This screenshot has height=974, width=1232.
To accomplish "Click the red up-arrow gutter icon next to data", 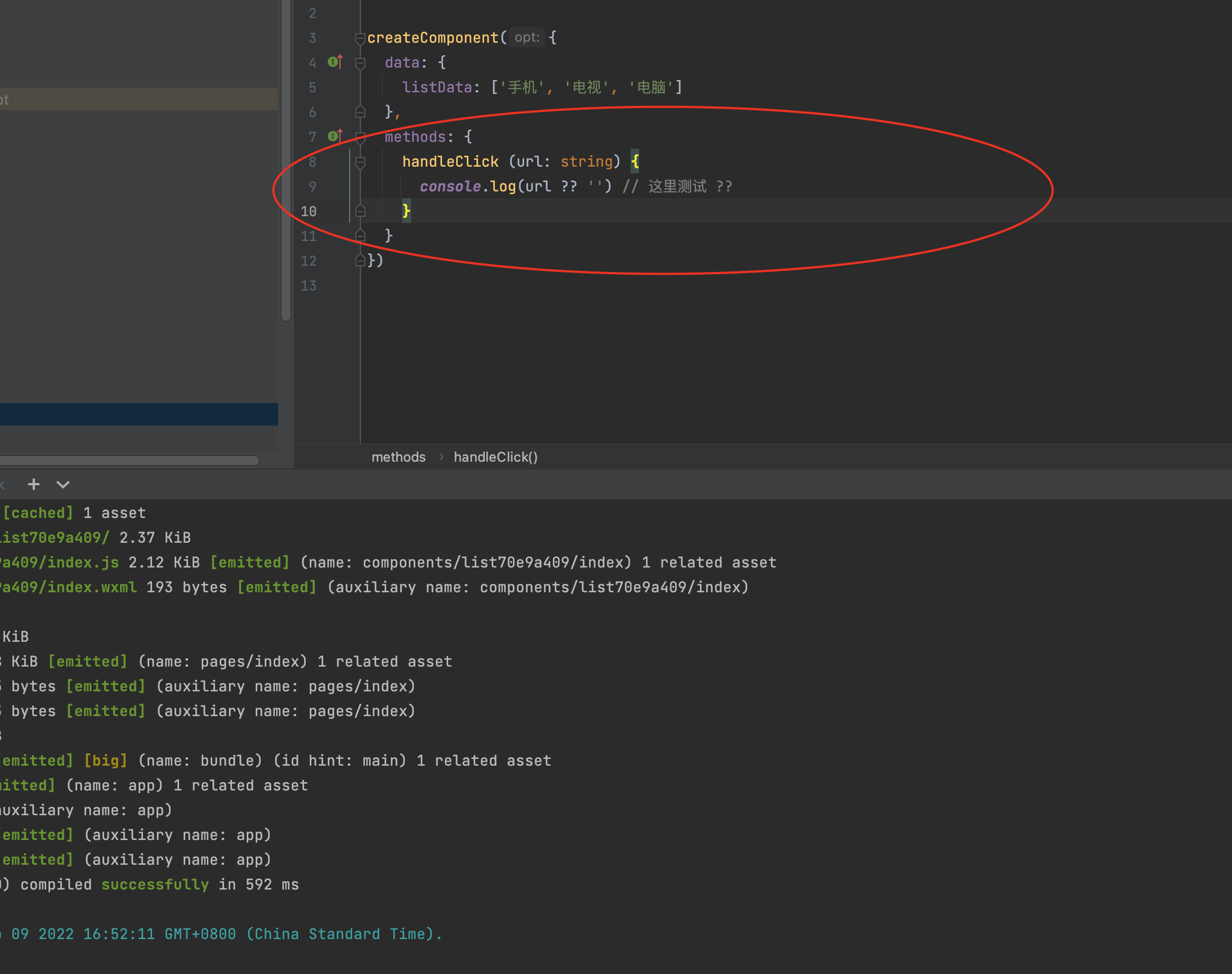I will (340, 61).
